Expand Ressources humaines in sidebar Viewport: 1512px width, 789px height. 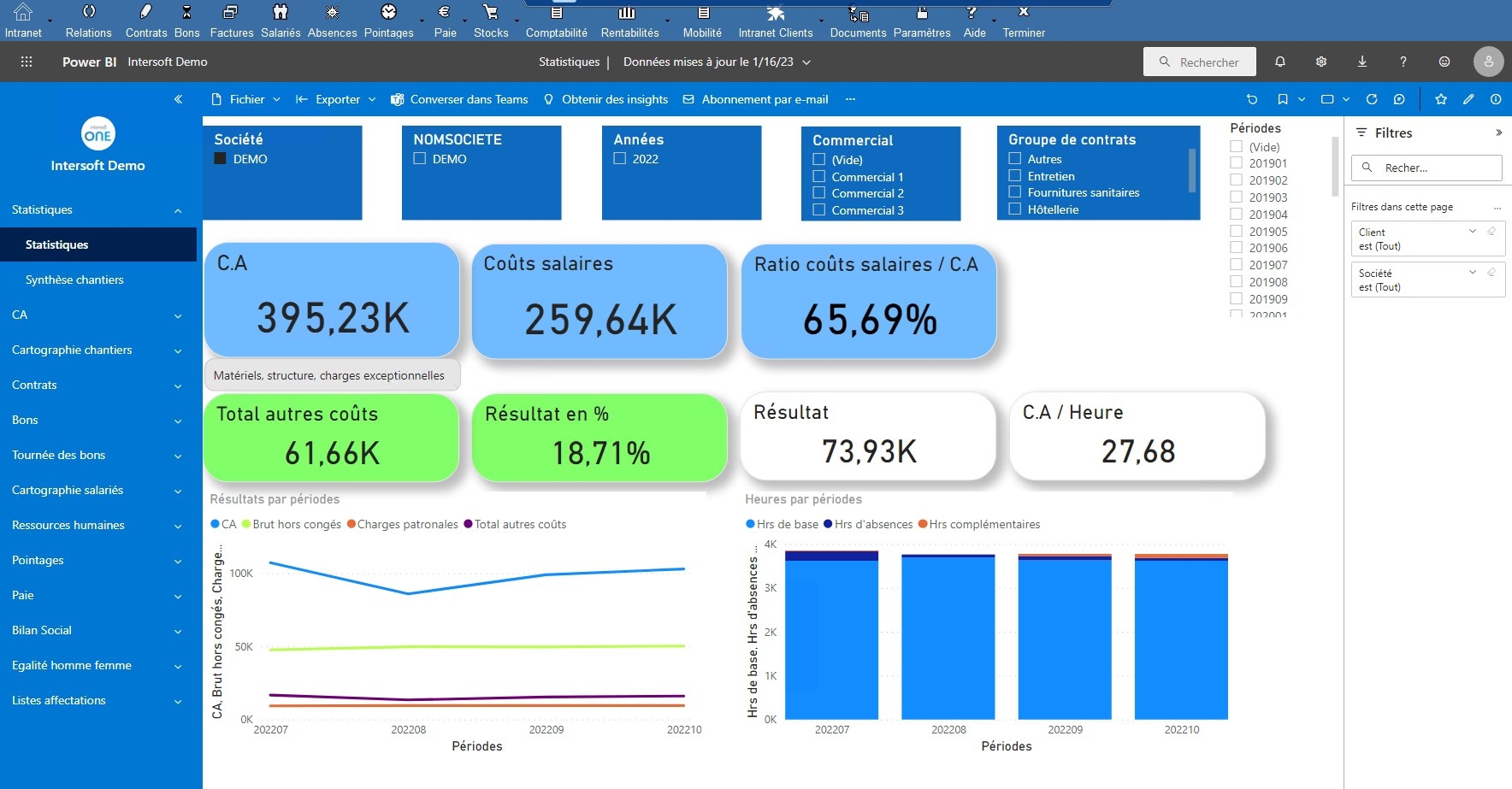[178, 526]
